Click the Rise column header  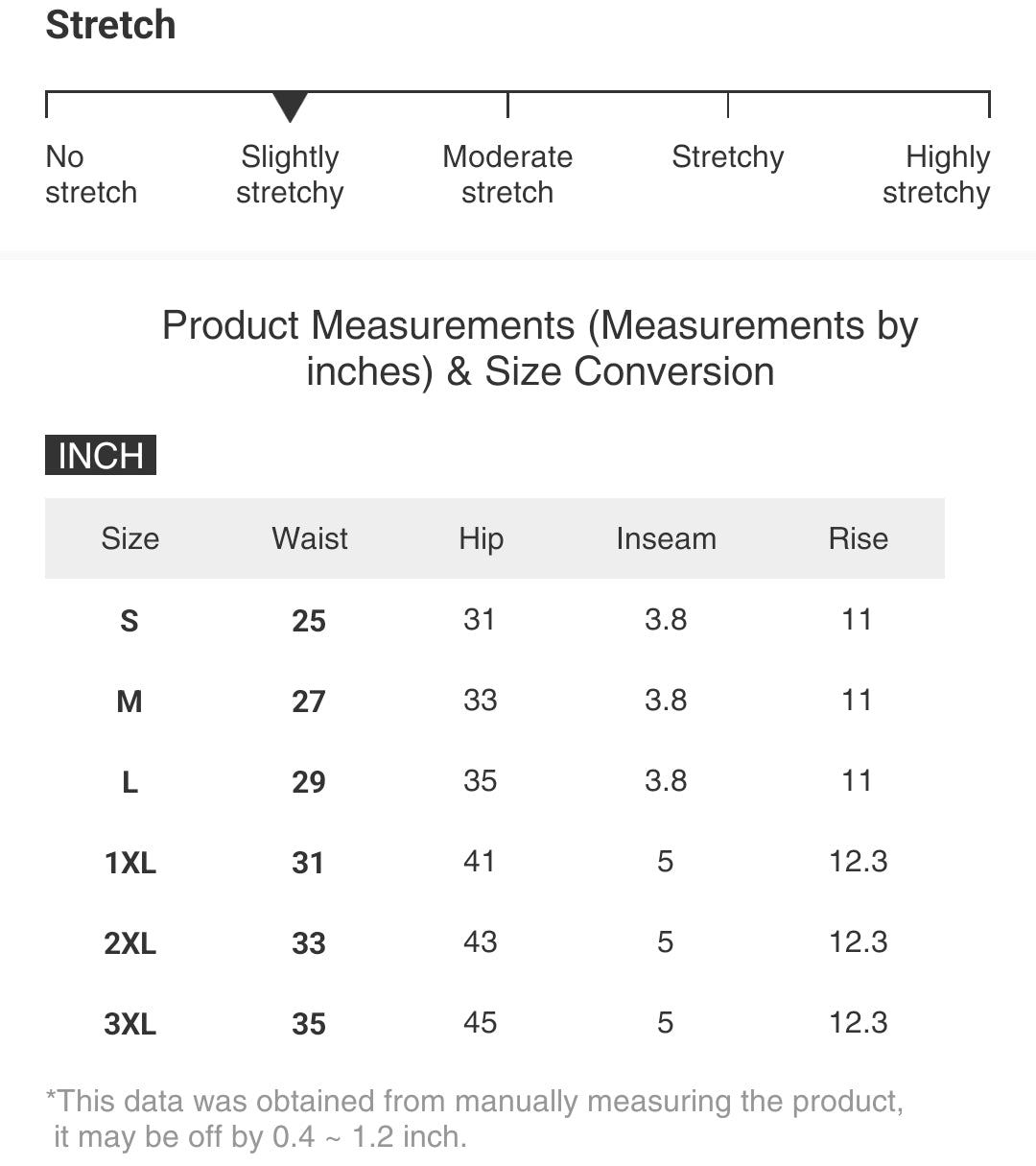[x=858, y=538]
